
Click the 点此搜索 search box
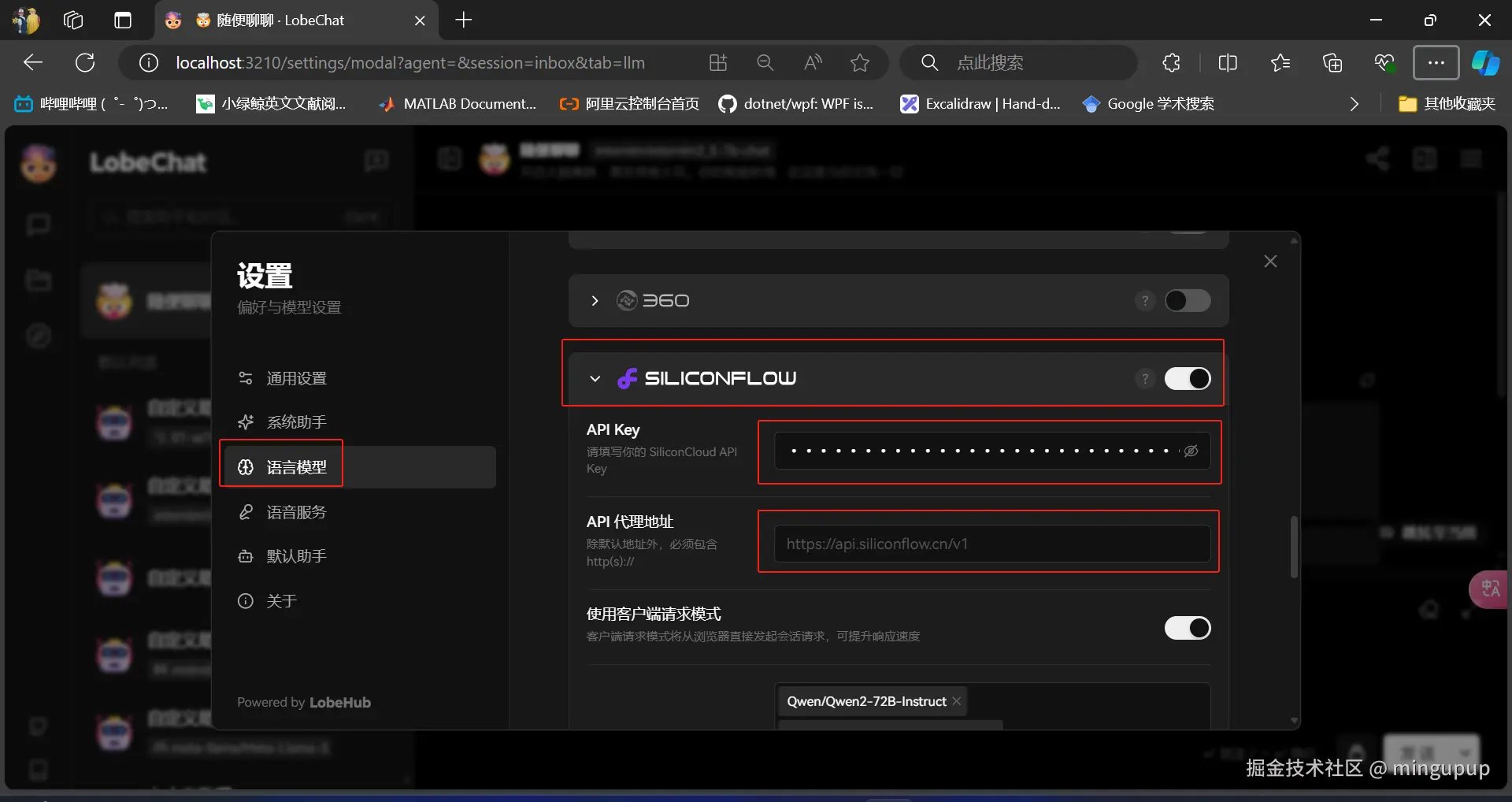(1018, 62)
